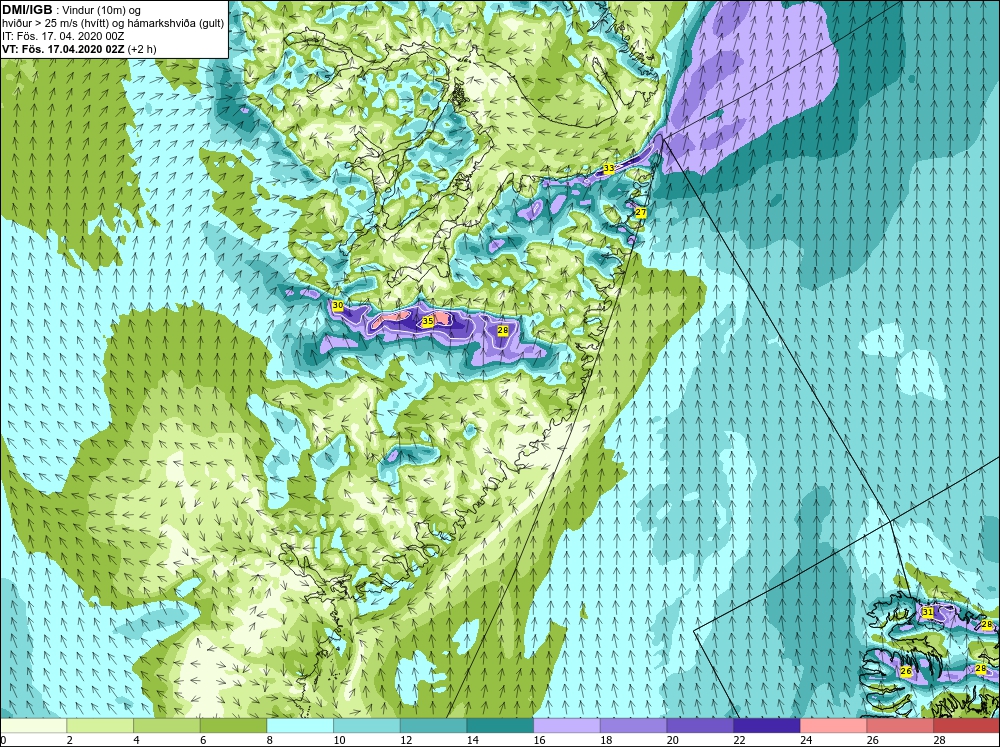
Task: Select the 18–20 m/s medium purple legend swatch
Action: click(633, 725)
